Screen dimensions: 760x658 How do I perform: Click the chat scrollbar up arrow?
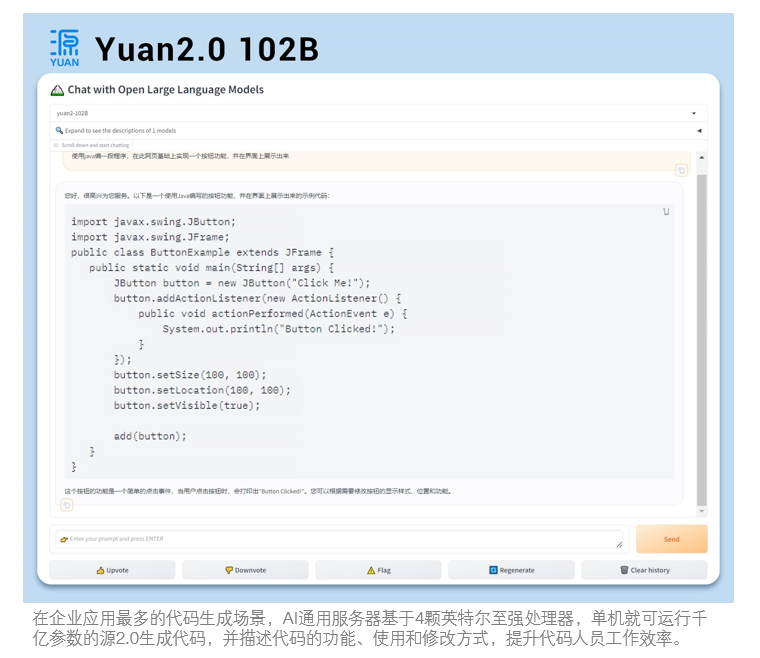[x=701, y=158]
